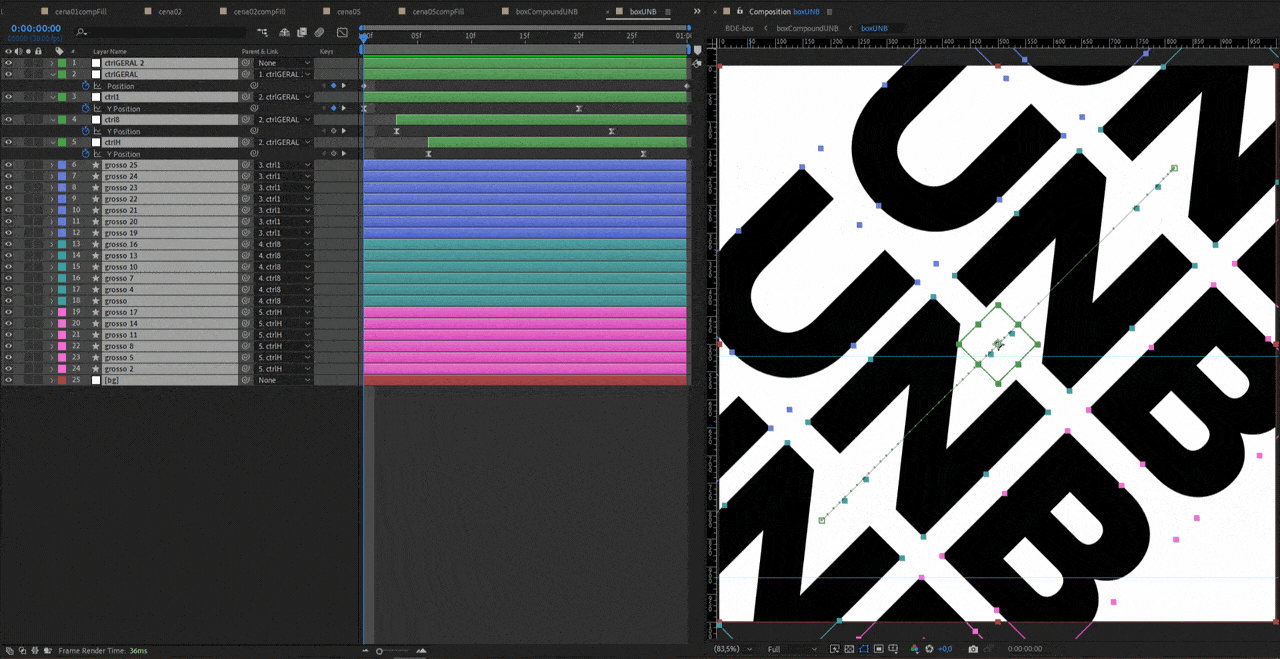Screen dimensions: 1280x659
Task: Toggle the Shy layers hide icon
Action: pos(284,32)
